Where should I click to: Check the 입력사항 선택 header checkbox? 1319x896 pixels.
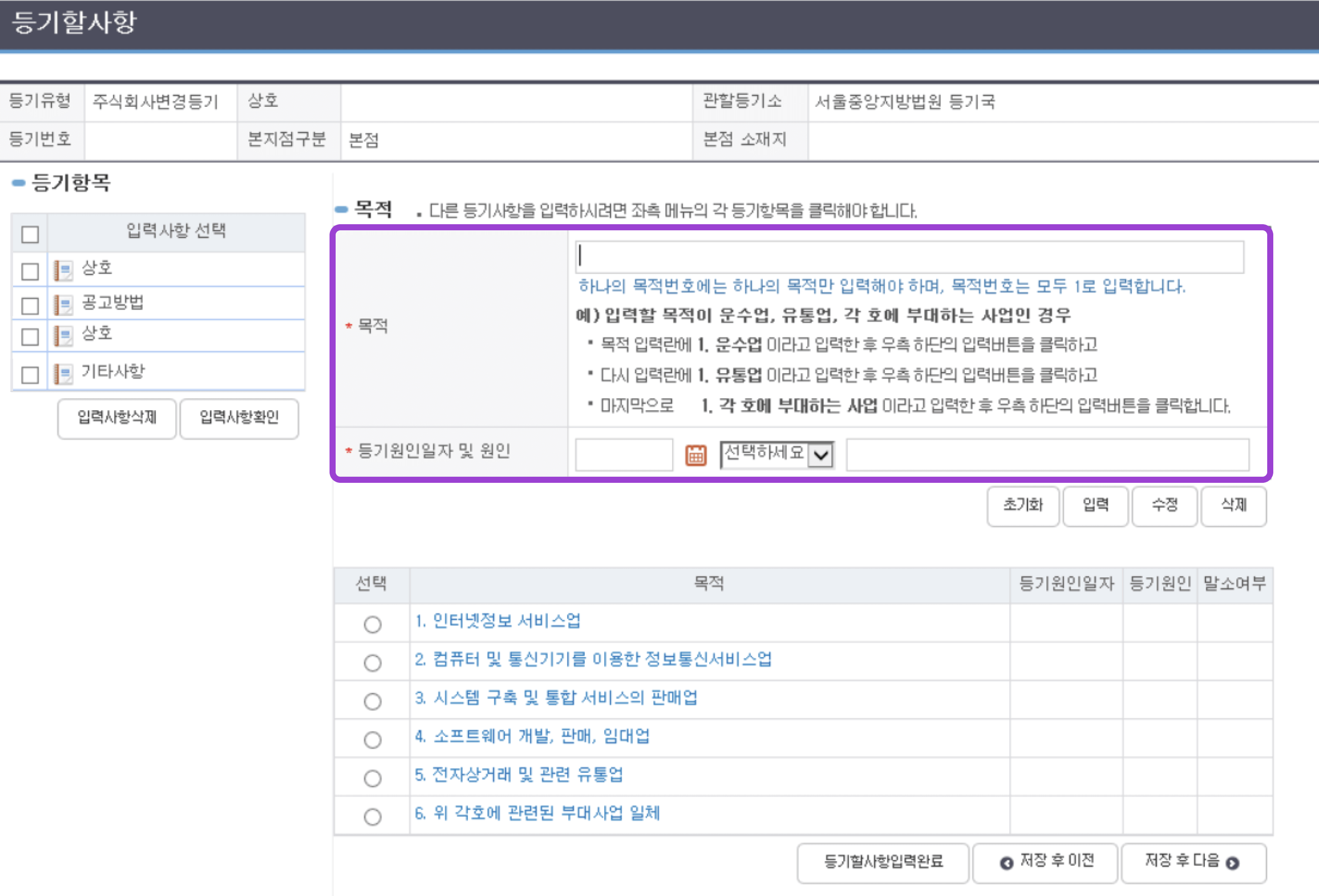(30, 234)
